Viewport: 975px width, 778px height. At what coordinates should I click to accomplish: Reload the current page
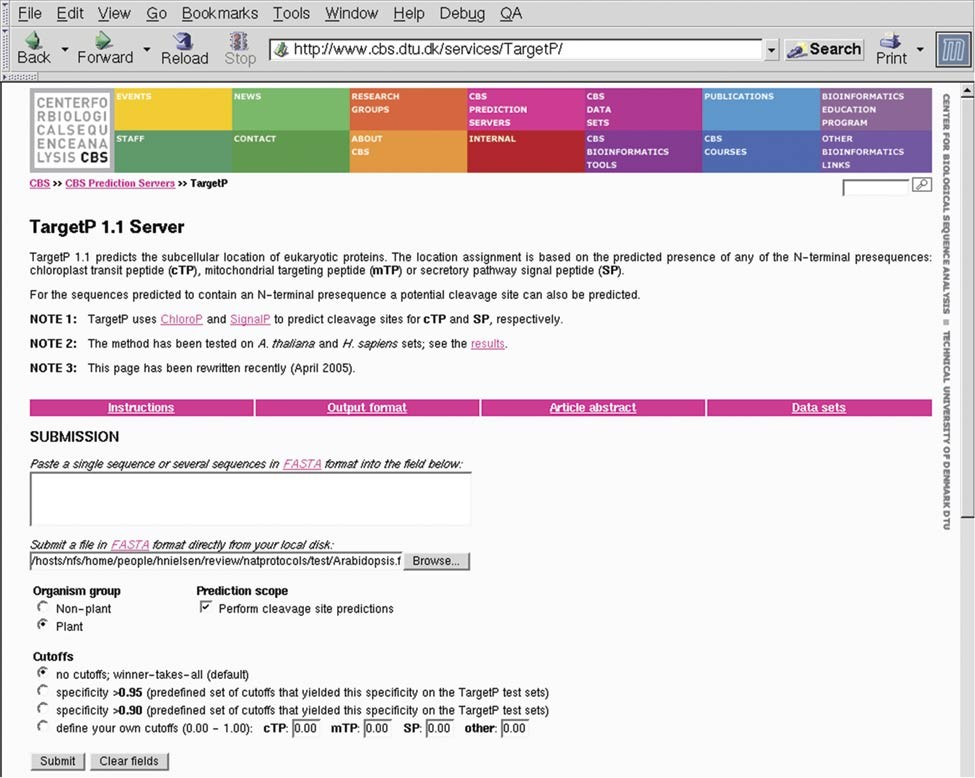184,48
